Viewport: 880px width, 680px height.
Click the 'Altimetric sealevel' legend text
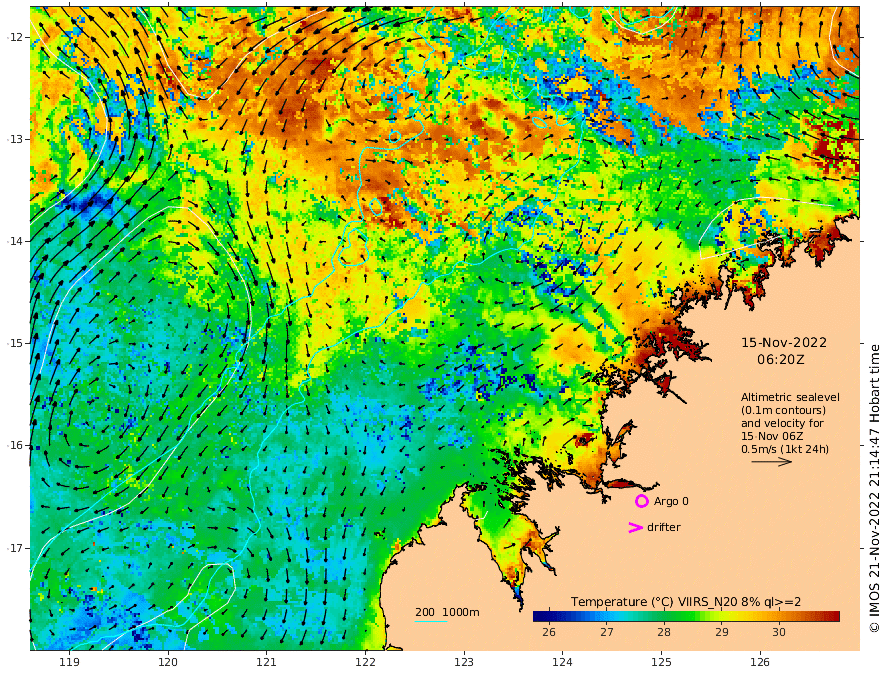click(x=790, y=397)
